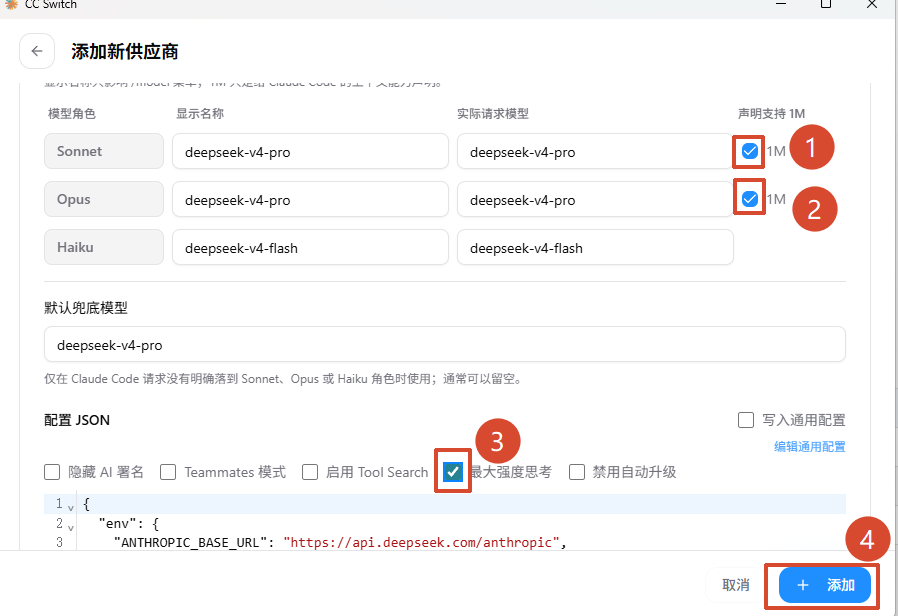Edit the Sonnet actual request model field
Image resolution: width=898 pixels, height=616 pixels.
595,152
